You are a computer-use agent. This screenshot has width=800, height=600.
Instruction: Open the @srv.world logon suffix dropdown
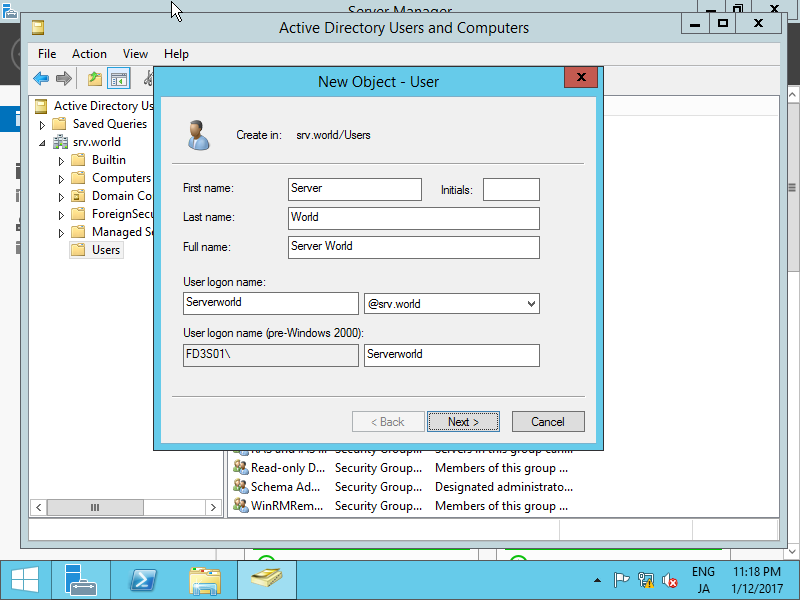click(529, 302)
